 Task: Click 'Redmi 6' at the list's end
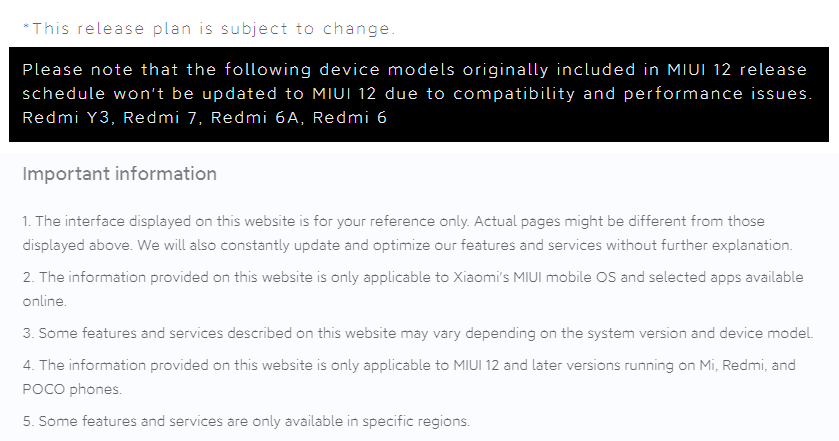click(x=349, y=117)
